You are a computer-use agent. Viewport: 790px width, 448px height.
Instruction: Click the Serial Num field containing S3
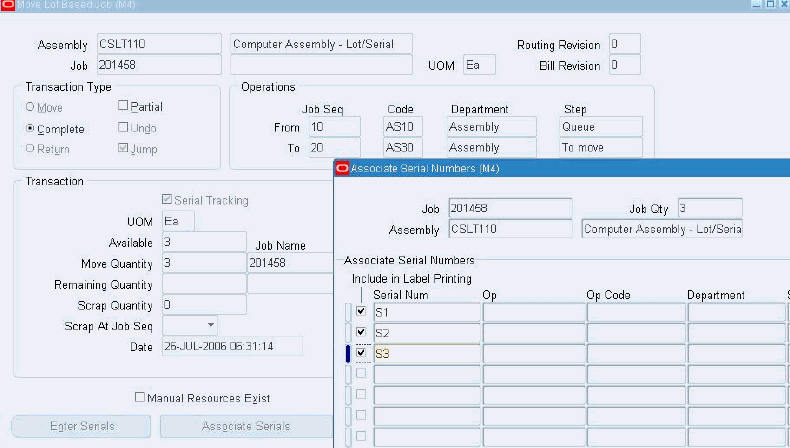(427, 354)
